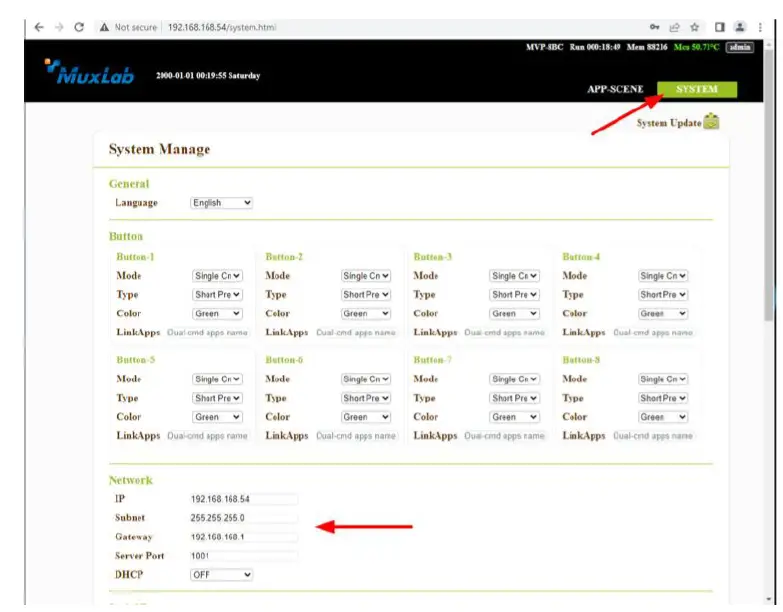Image resolution: width=783 pixels, height=612 pixels.
Task: Click the Button-4 LinkApps input field
Action: (x=653, y=332)
